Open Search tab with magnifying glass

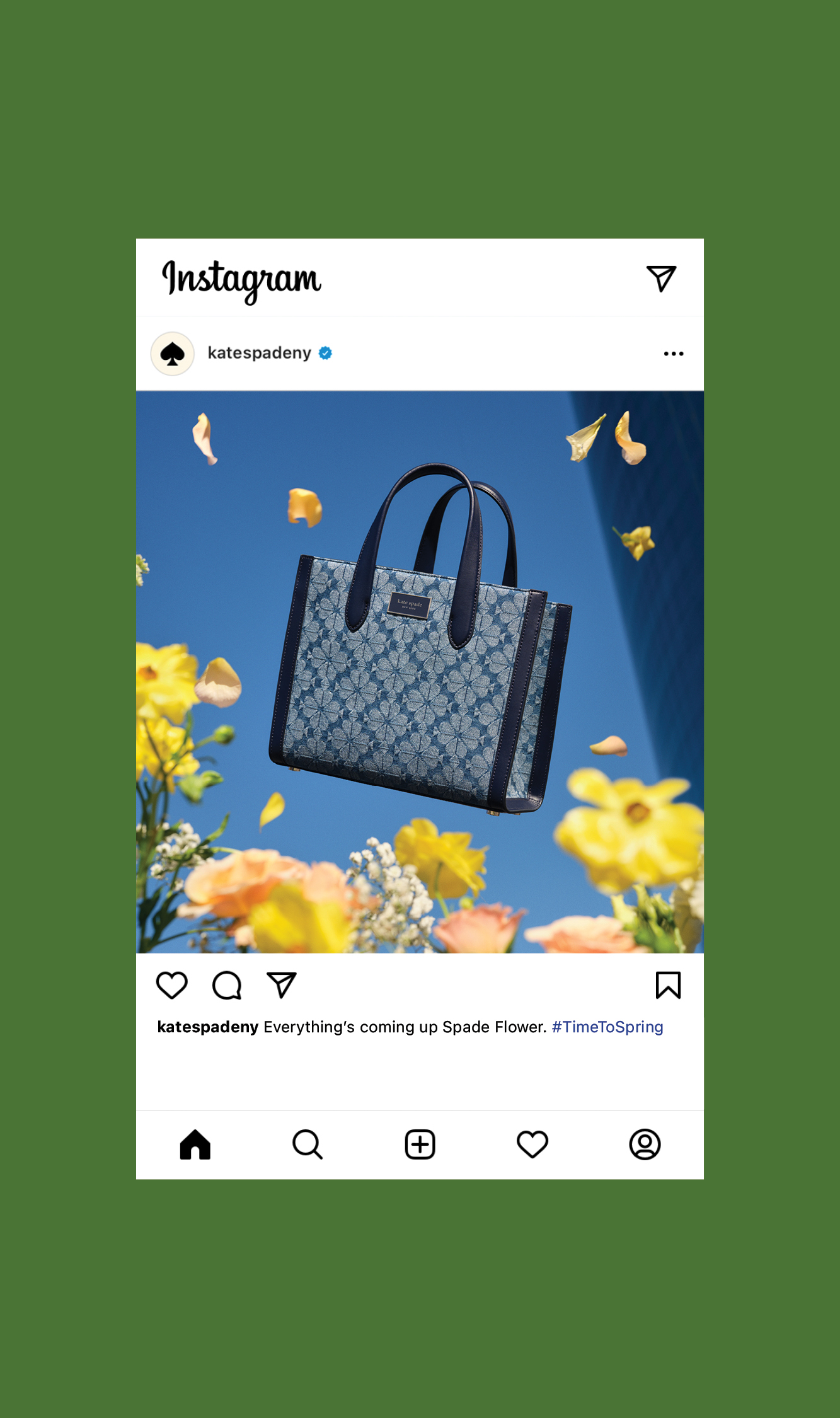pos(308,1144)
